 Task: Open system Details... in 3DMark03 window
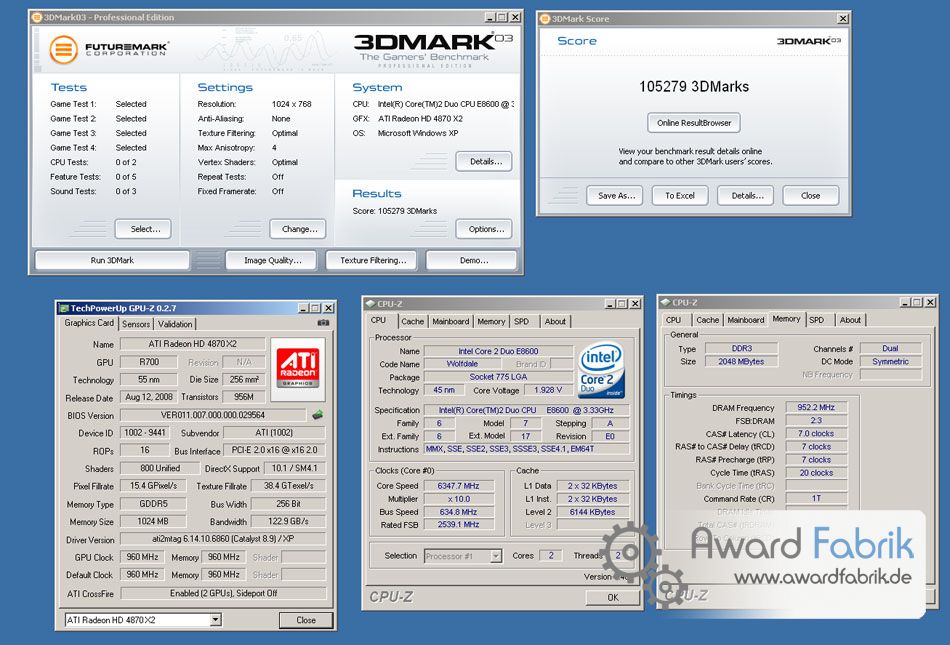484,161
